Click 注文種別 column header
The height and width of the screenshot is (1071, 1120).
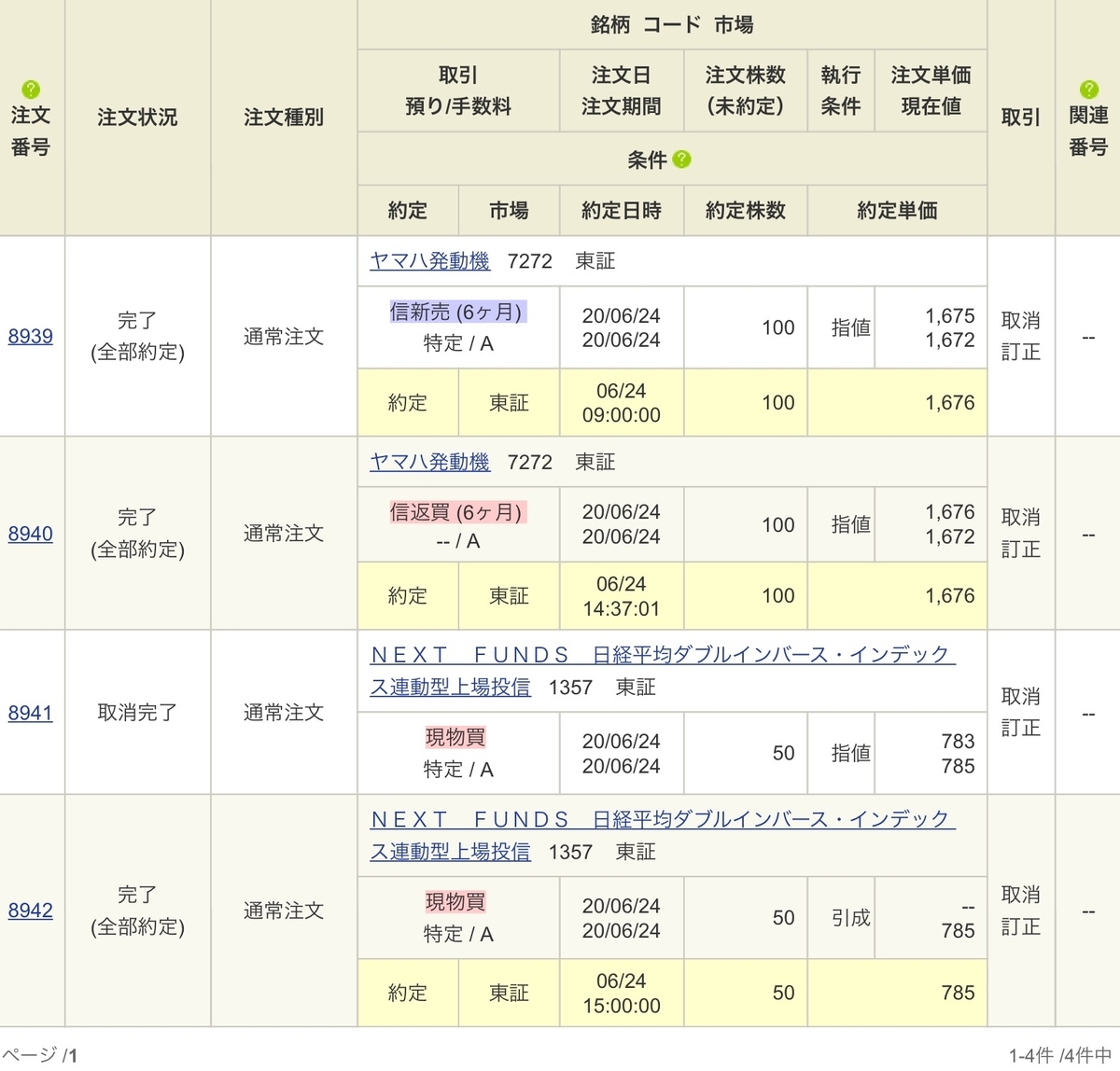click(284, 118)
